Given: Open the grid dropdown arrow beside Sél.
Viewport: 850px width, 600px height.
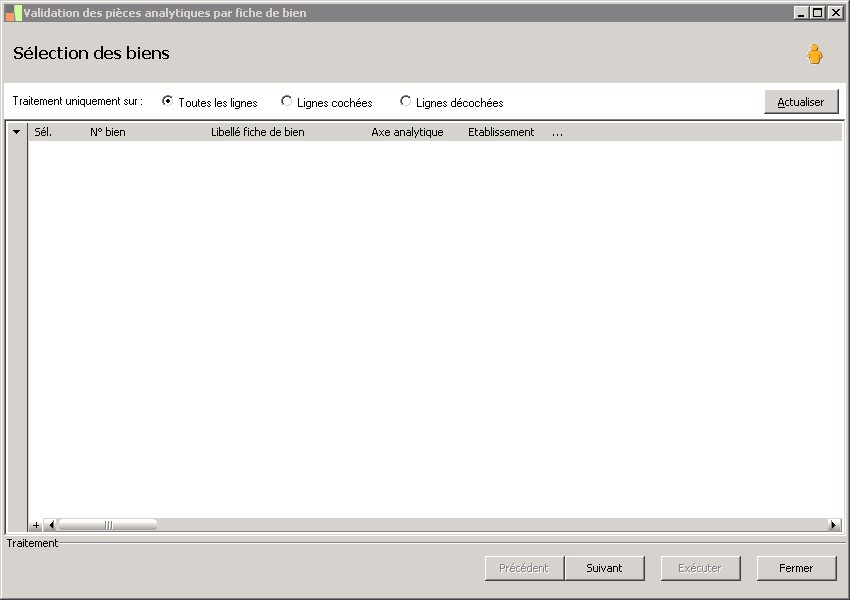Looking at the screenshot, I should point(17,132).
